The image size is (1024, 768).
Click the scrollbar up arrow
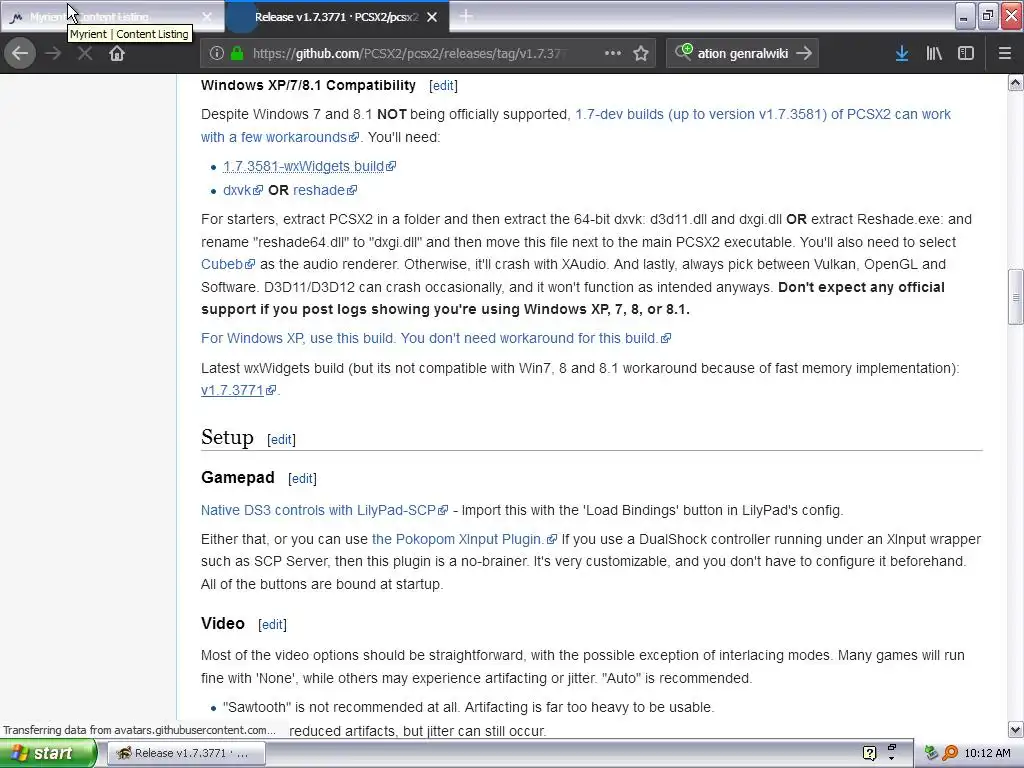1016,82
